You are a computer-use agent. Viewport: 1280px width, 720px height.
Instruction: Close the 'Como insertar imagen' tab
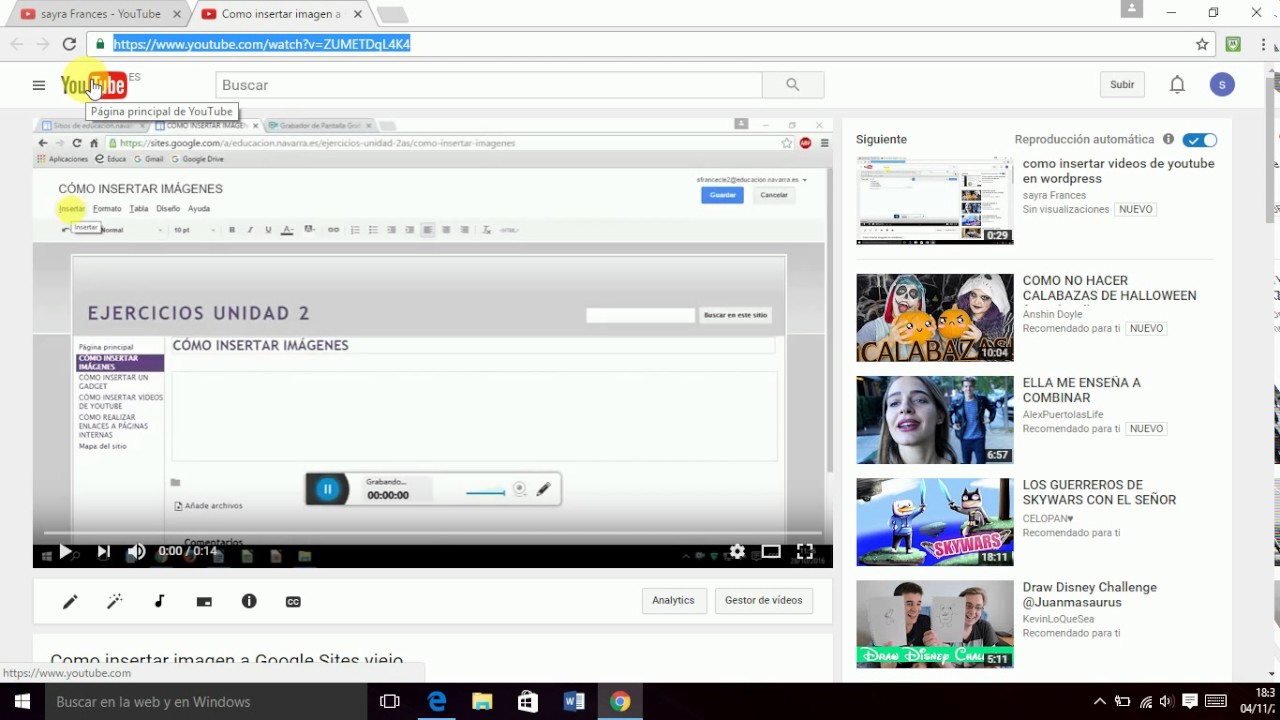pos(357,14)
